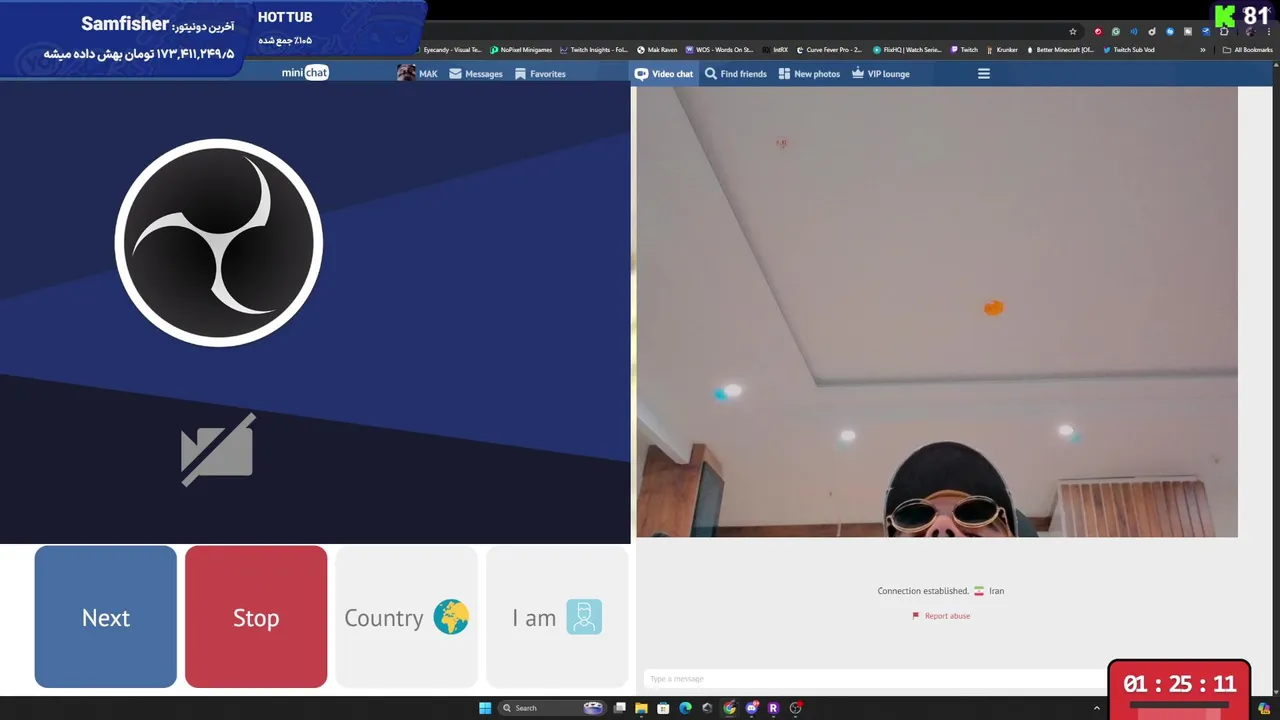
Task: Open Discord from the taskbar
Action: (751, 708)
